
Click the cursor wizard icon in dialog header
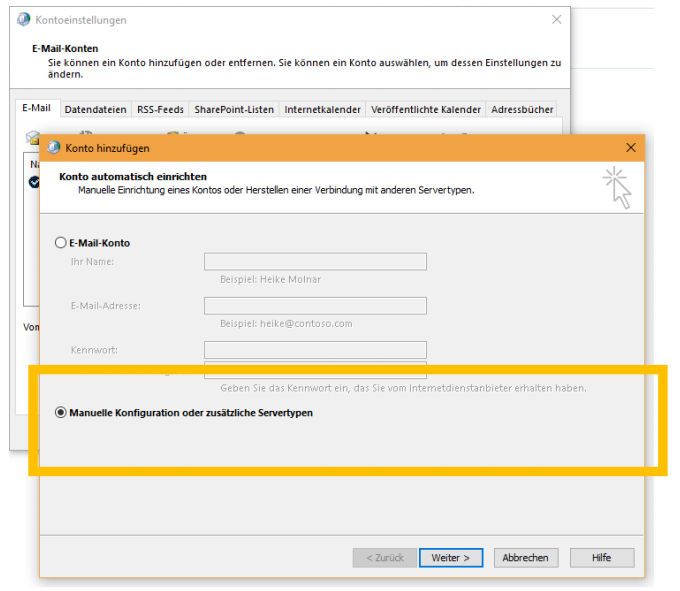pos(618,188)
